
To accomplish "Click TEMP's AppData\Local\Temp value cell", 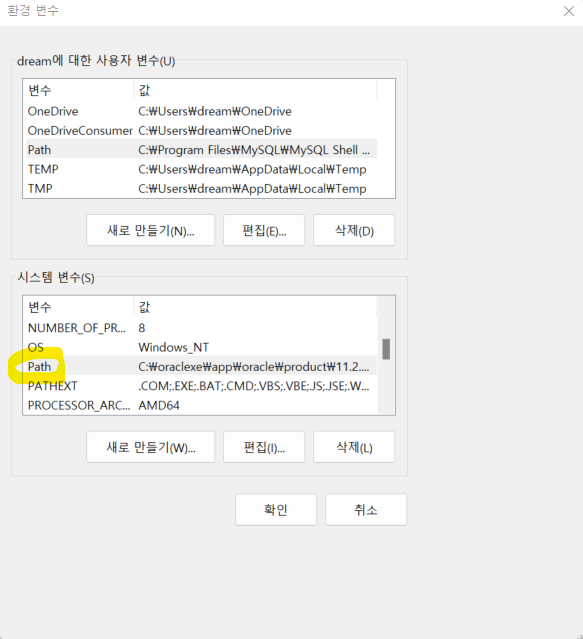I will [x=252, y=169].
